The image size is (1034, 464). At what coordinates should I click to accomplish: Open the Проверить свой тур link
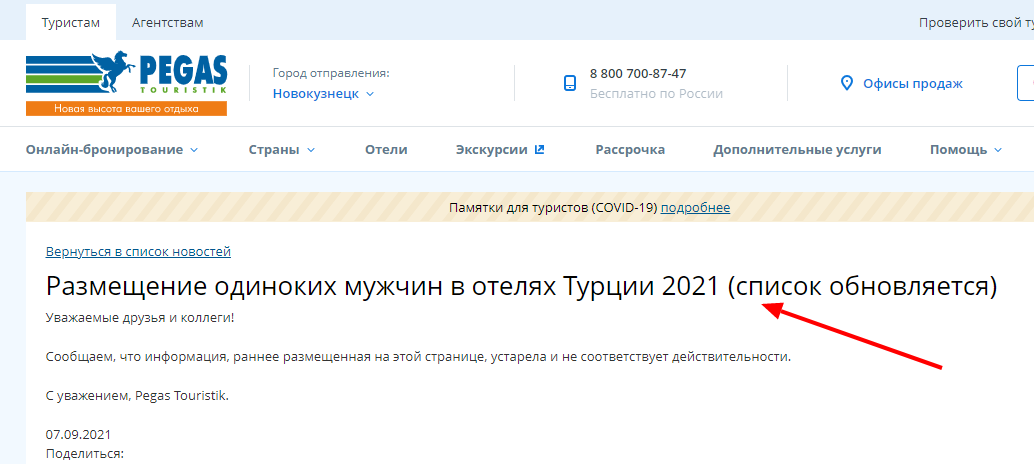point(976,22)
